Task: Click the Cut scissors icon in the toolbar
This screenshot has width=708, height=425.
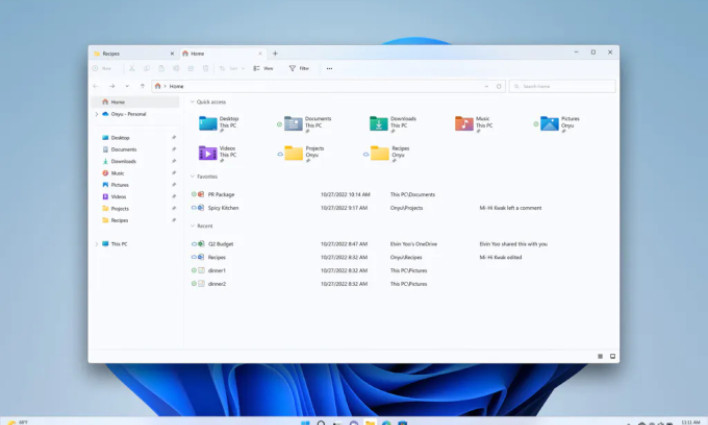Action: [132, 68]
